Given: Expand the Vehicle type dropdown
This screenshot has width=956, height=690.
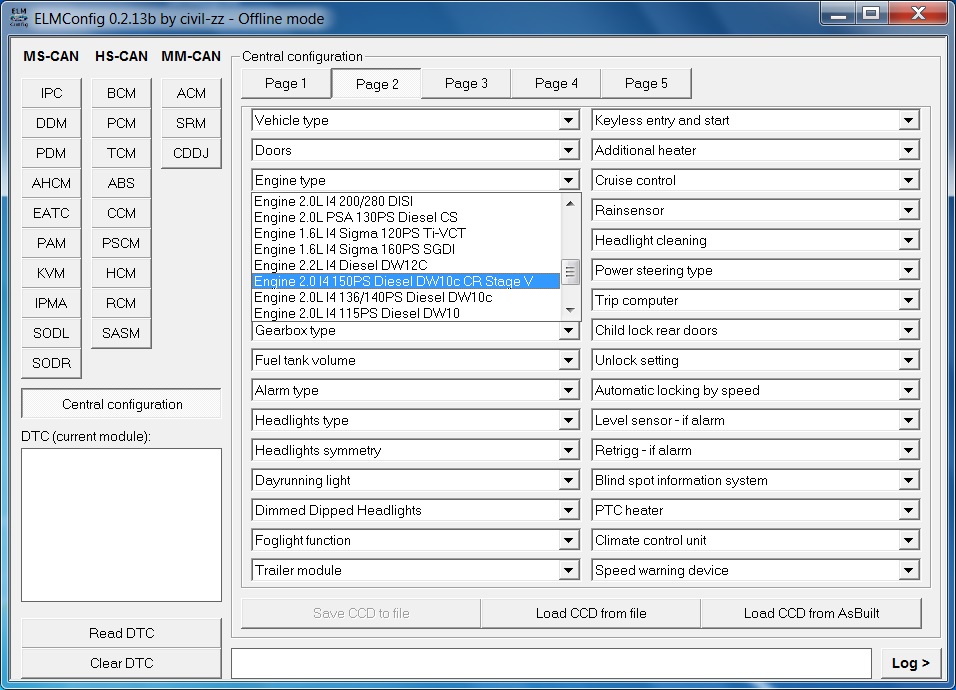Looking at the screenshot, I should tap(569, 121).
